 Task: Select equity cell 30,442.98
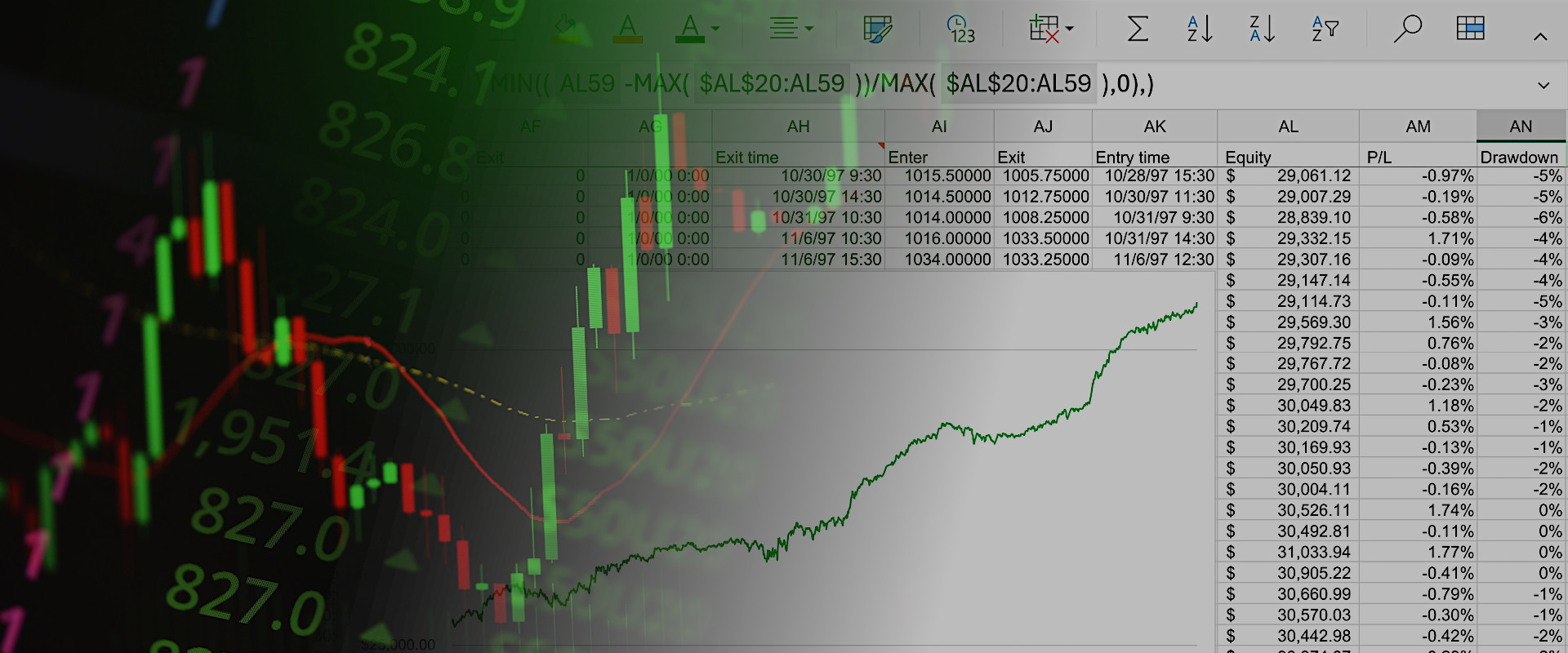coord(1288,636)
